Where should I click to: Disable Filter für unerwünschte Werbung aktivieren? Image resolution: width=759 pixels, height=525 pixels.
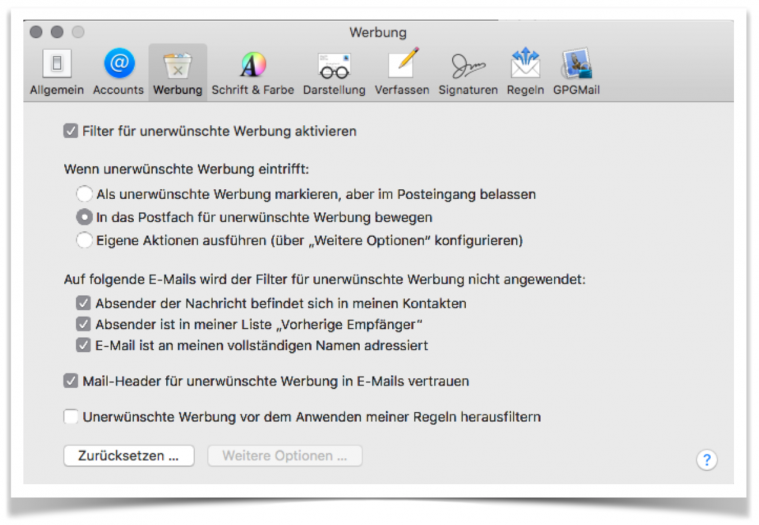[71, 131]
